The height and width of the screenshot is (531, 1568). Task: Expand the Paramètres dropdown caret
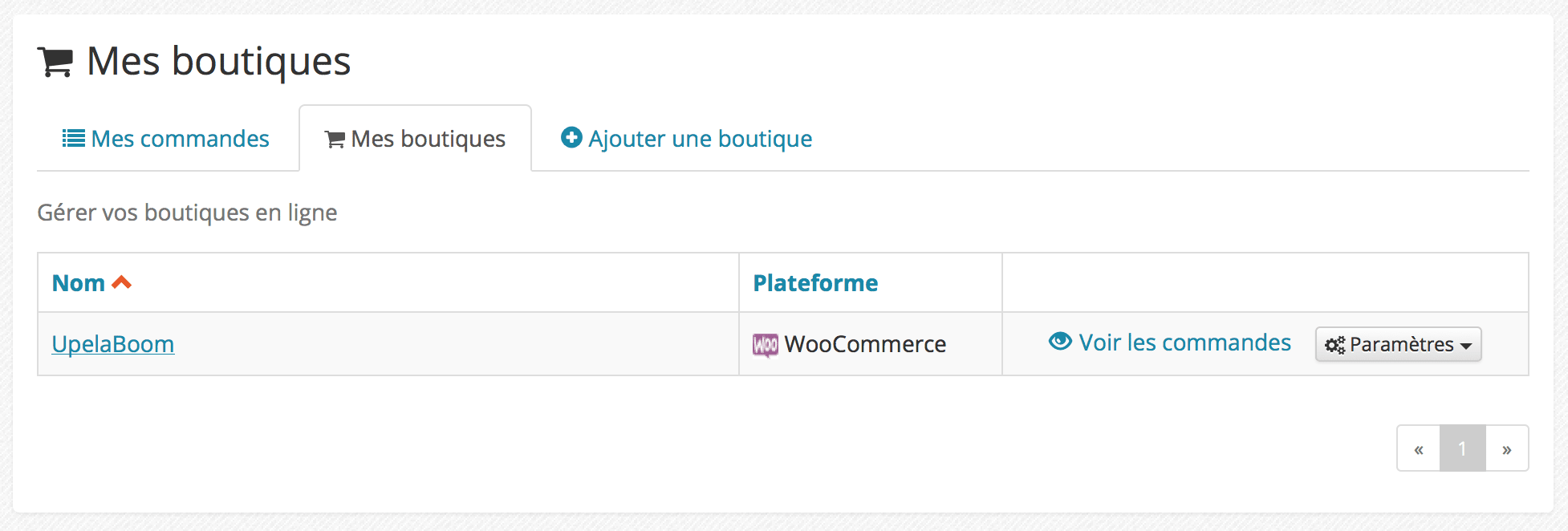[1466, 347]
